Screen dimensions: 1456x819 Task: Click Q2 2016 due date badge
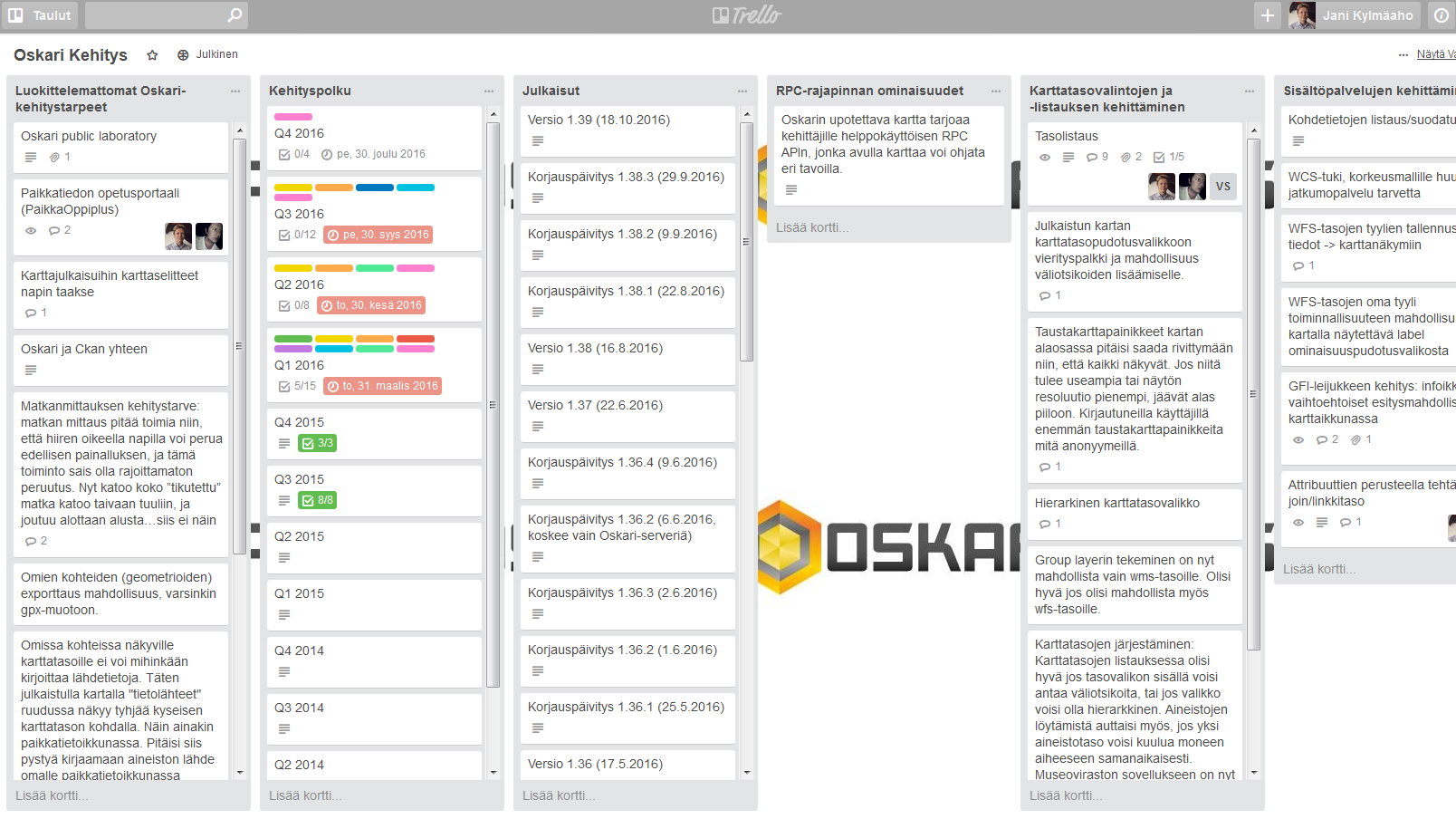tap(371, 305)
